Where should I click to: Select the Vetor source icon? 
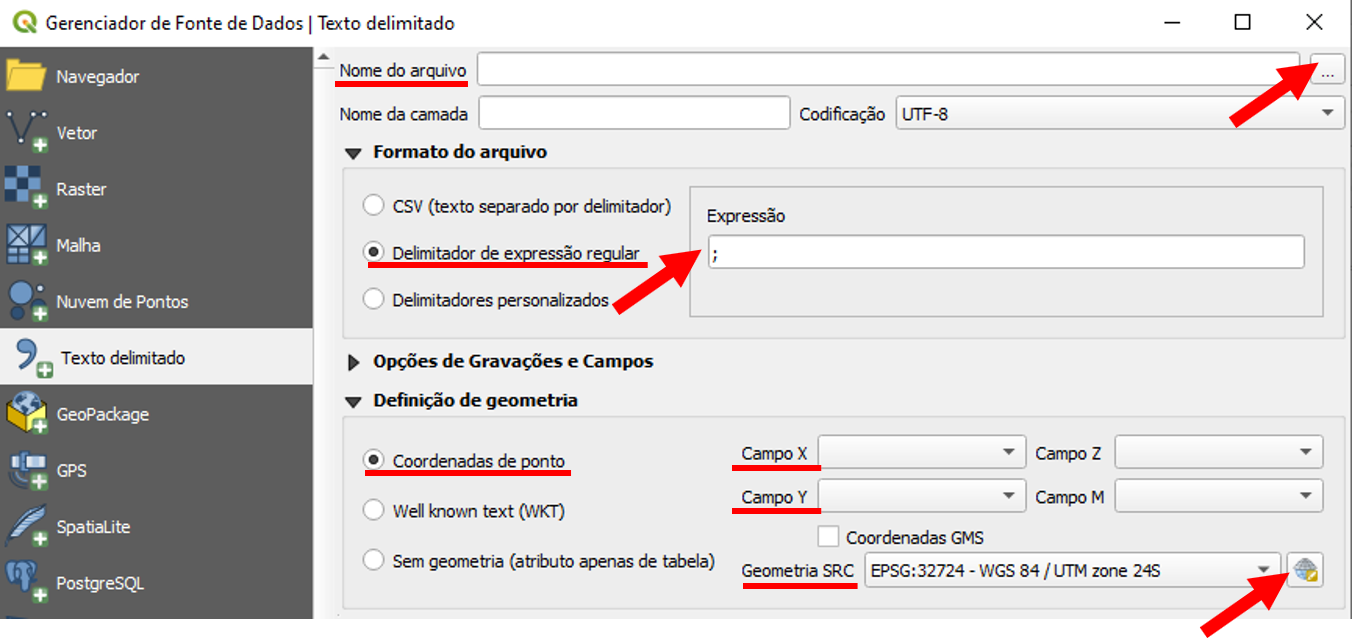(x=26, y=133)
